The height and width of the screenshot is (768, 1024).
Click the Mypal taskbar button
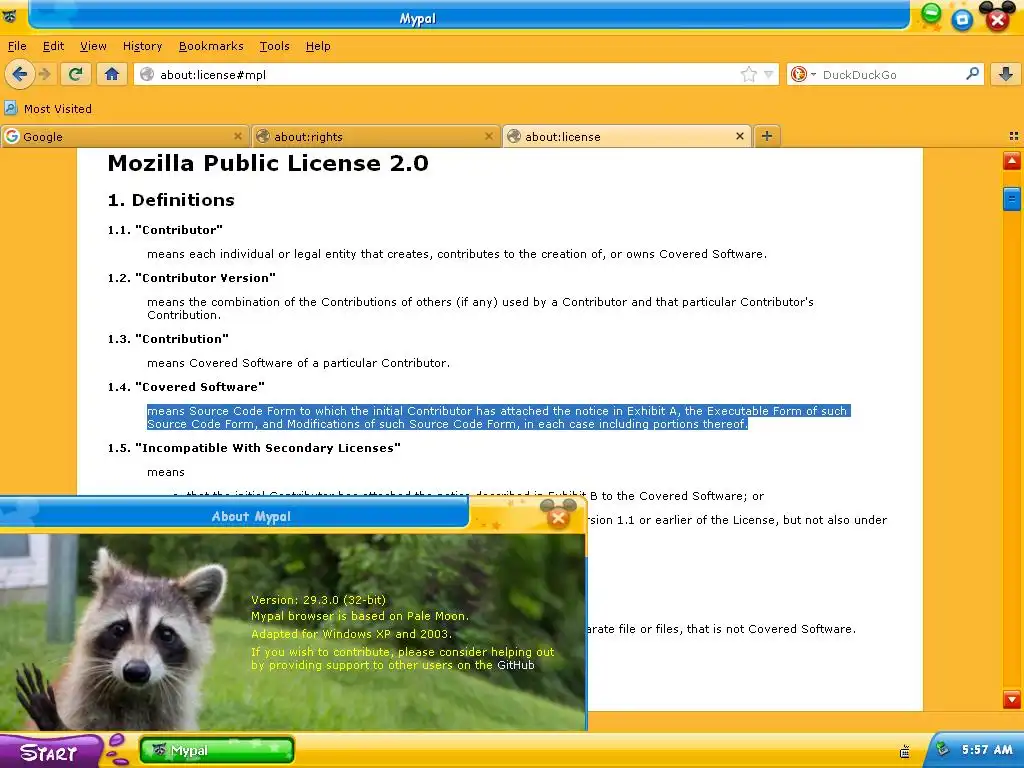[217, 750]
